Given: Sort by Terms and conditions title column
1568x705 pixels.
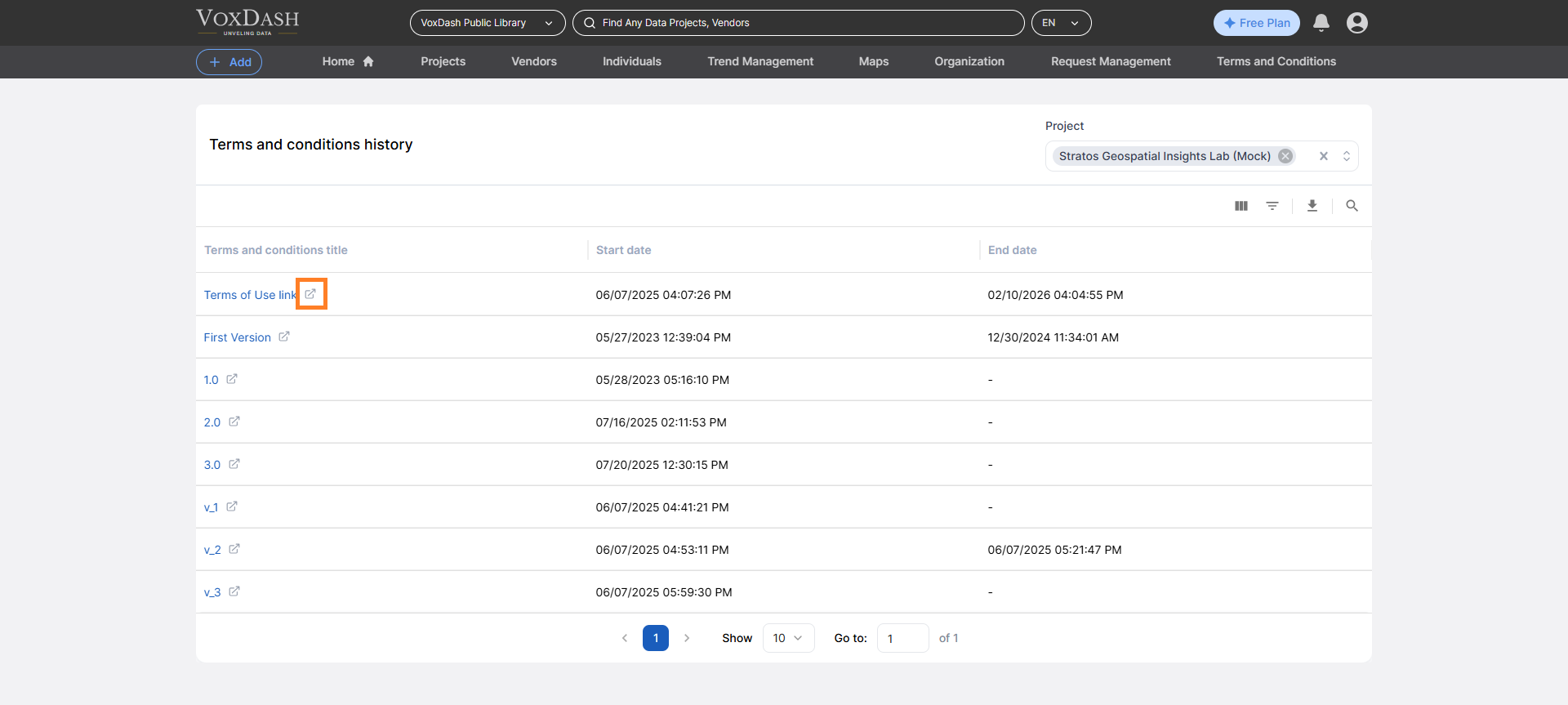Looking at the screenshot, I should point(276,250).
